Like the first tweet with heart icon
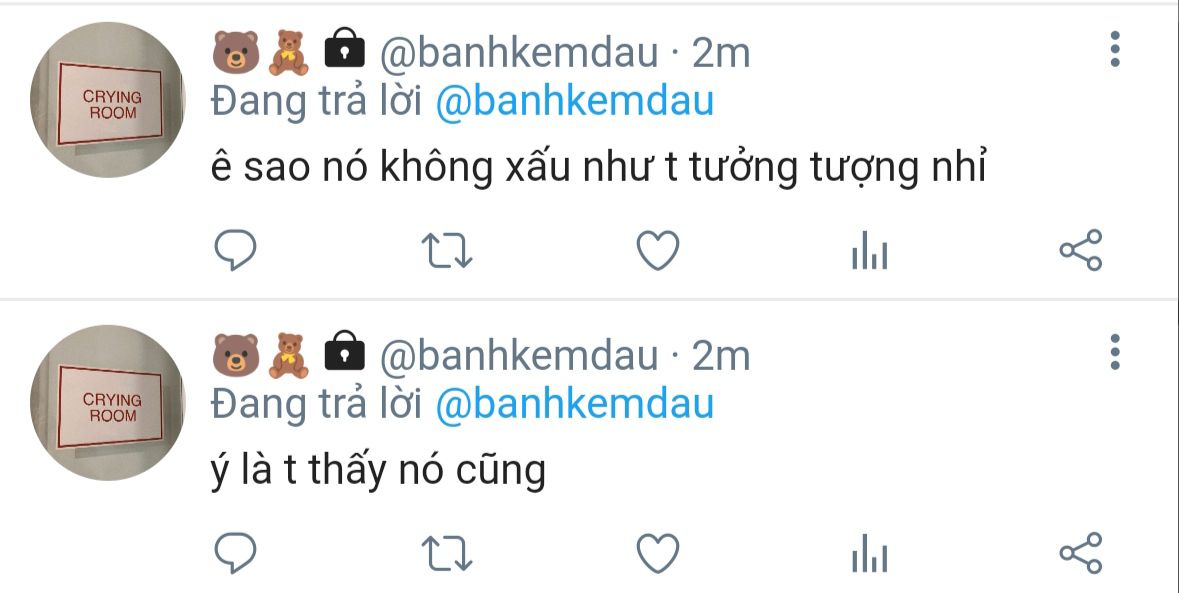The width and height of the screenshot is (1179, 593). (x=658, y=250)
